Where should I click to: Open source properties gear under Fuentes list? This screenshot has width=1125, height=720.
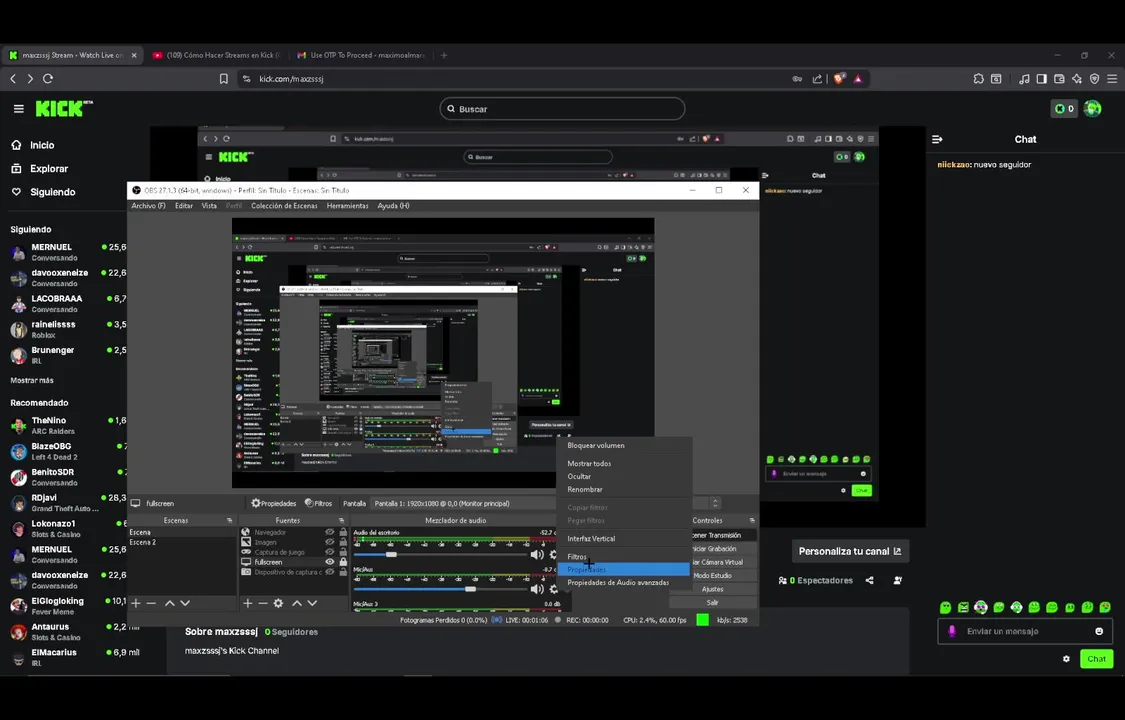(x=278, y=603)
